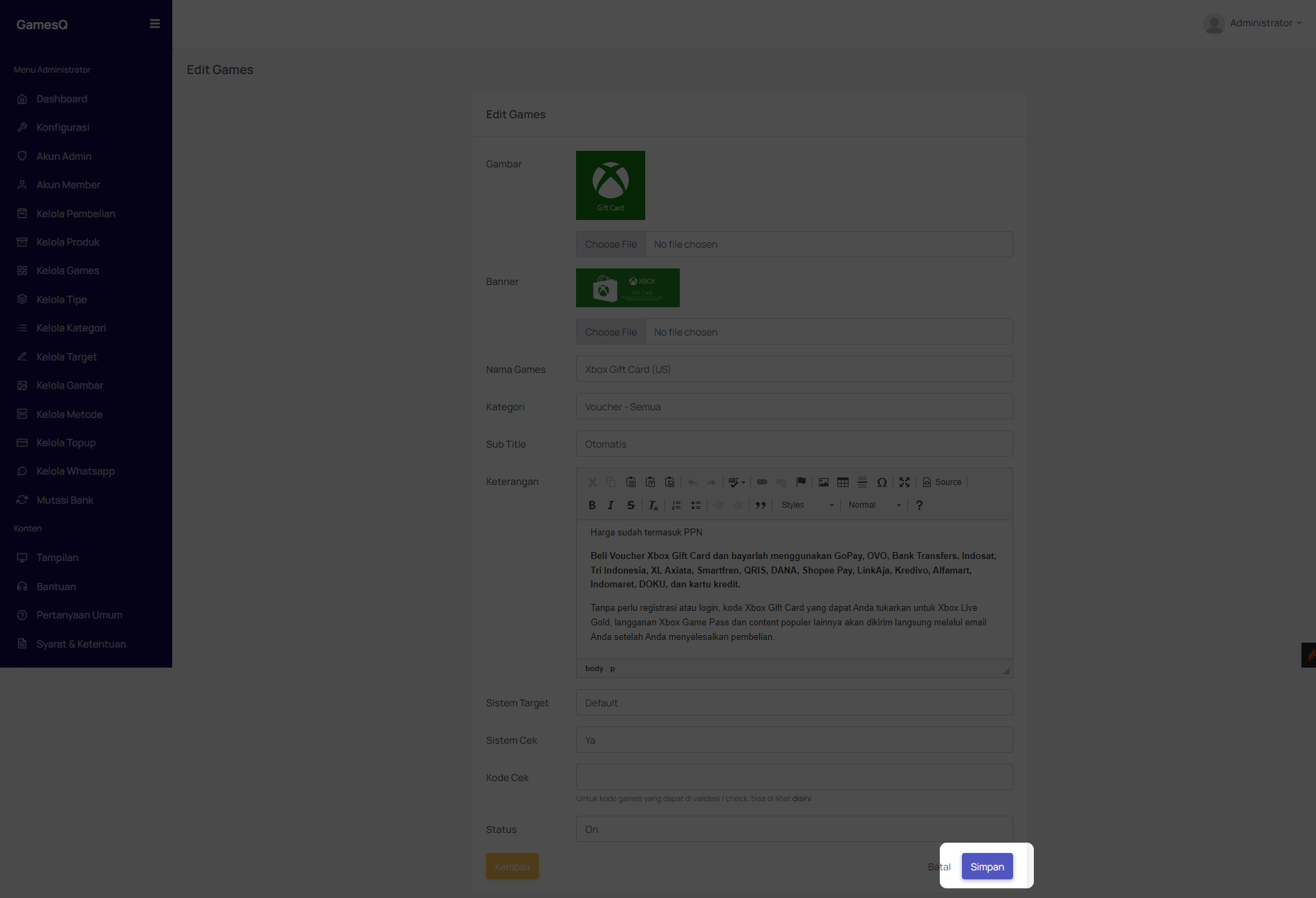
Task: Click the Undo arrow in editor
Action: [692, 482]
